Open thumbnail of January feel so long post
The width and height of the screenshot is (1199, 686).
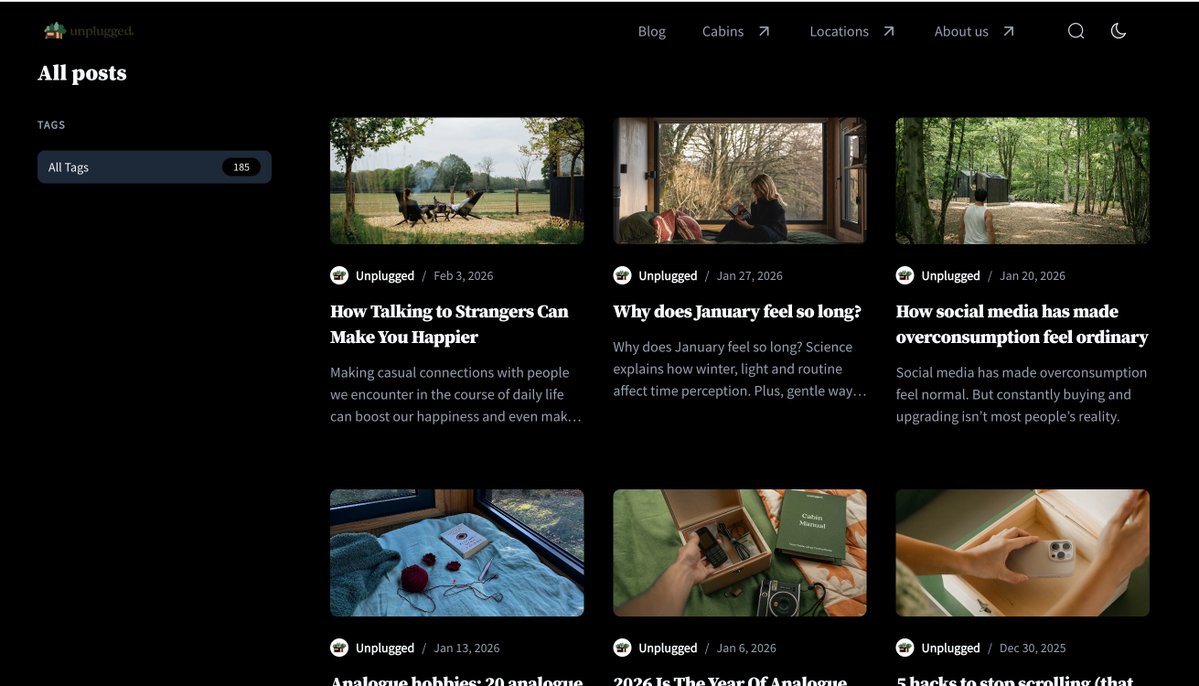(739, 180)
